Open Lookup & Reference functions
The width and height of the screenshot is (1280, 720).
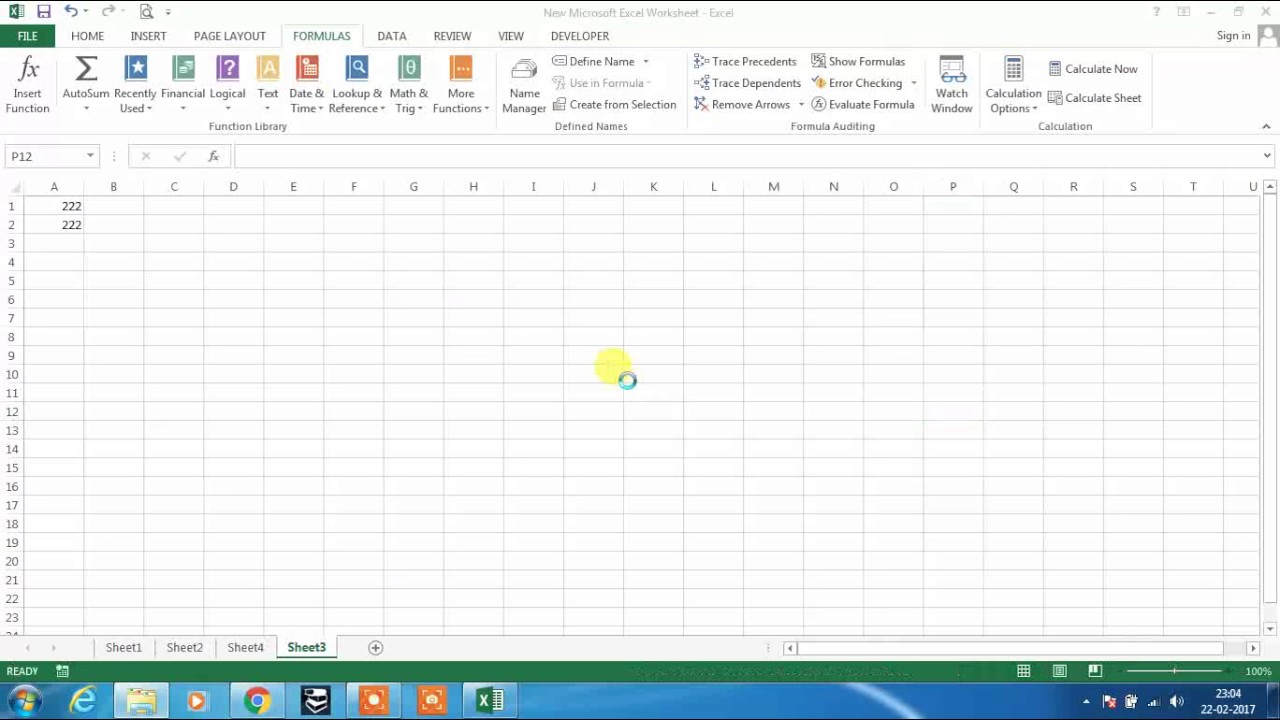pyautogui.click(x=357, y=85)
